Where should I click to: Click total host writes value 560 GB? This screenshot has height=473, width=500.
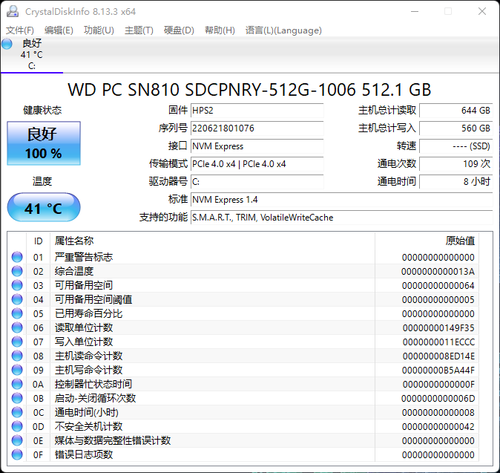click(x=456, y=128)
